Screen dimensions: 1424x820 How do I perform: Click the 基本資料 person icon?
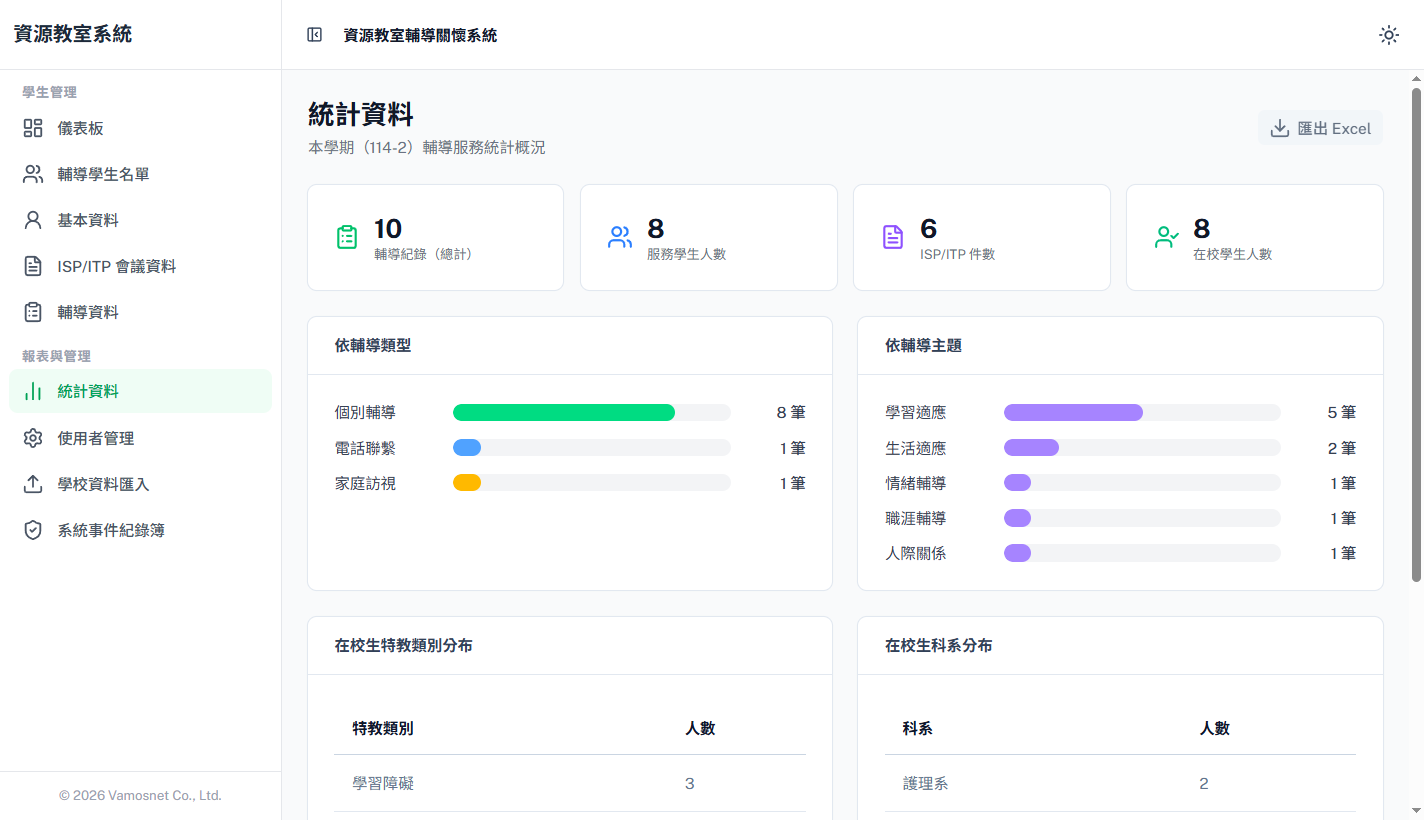(33, 220)
